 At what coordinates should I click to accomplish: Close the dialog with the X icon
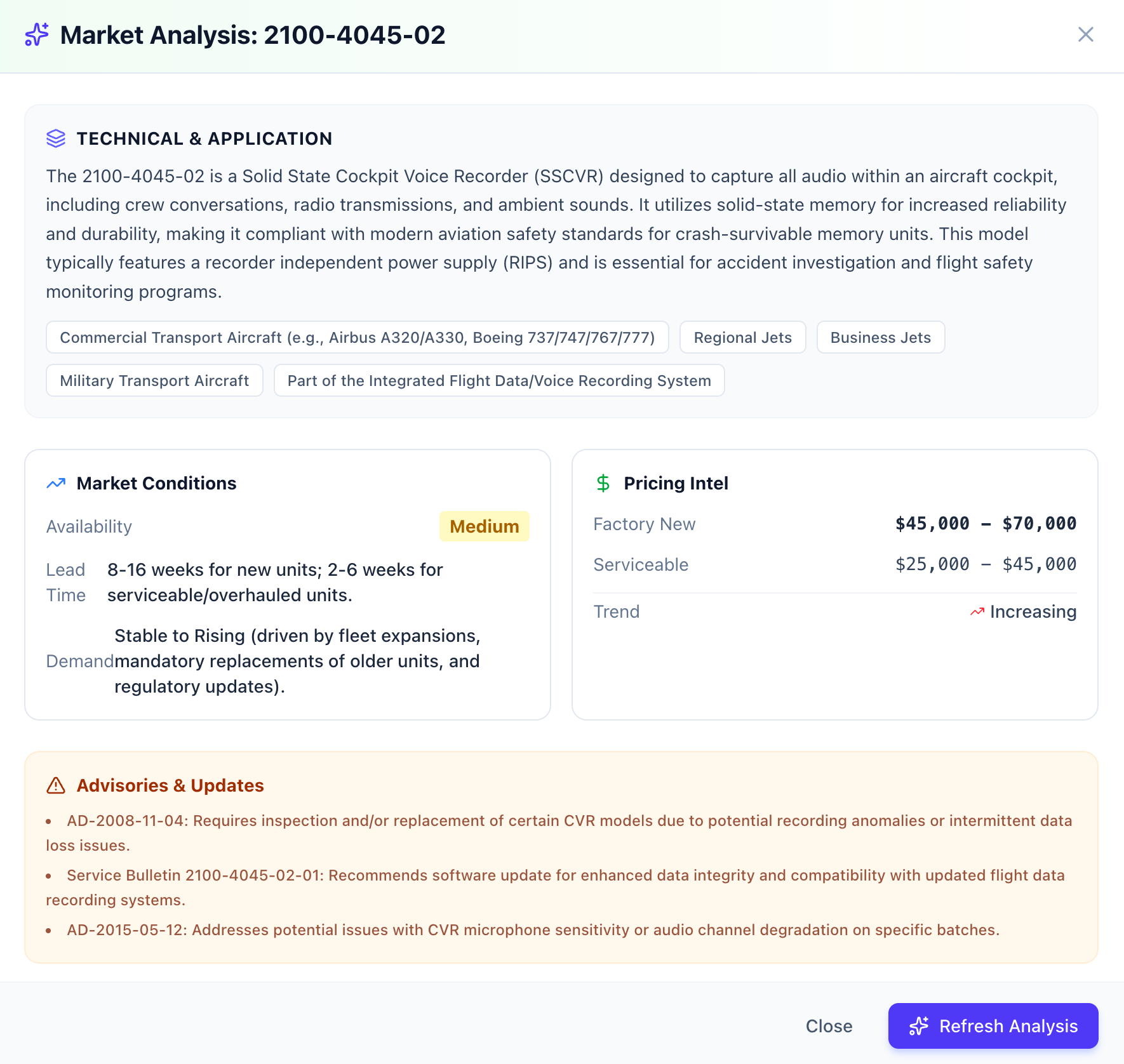[x=1086, y=34]
